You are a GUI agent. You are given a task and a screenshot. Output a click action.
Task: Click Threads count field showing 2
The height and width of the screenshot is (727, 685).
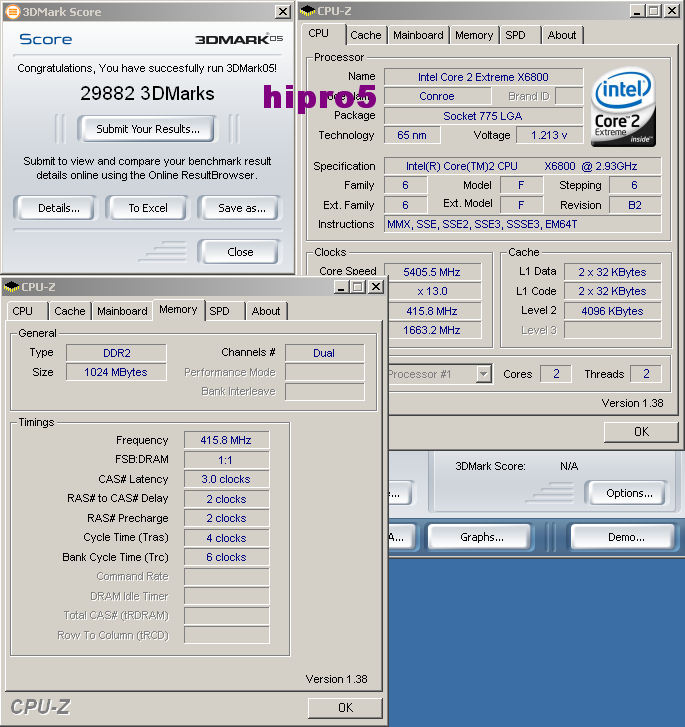(x=646, y=374)
